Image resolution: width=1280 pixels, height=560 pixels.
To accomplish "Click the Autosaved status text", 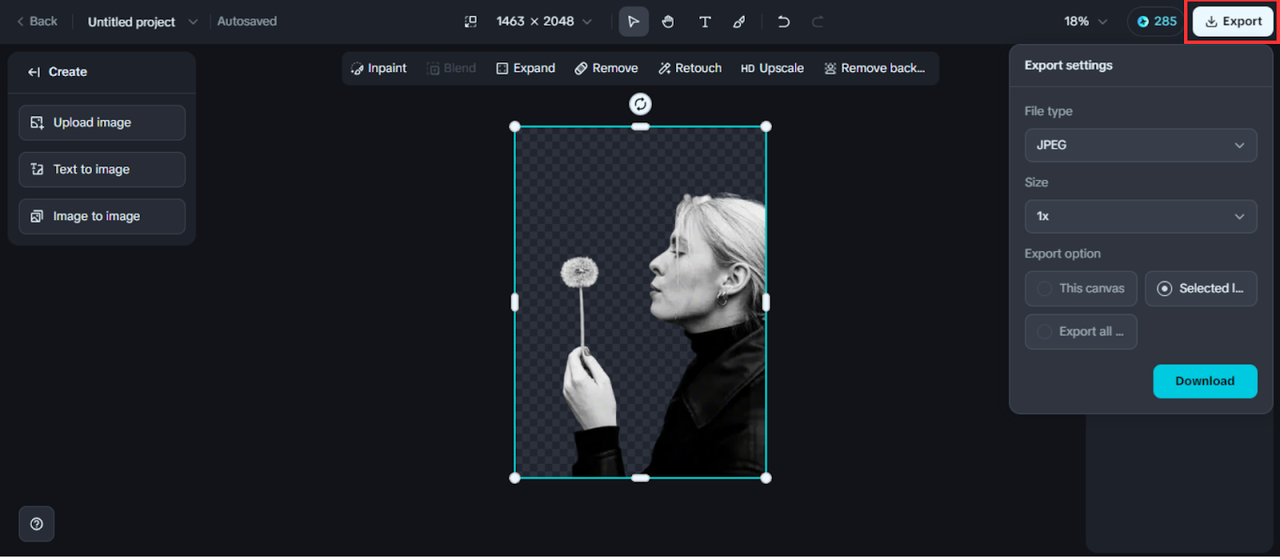I will pyautogui.click(x=247, y=21).
